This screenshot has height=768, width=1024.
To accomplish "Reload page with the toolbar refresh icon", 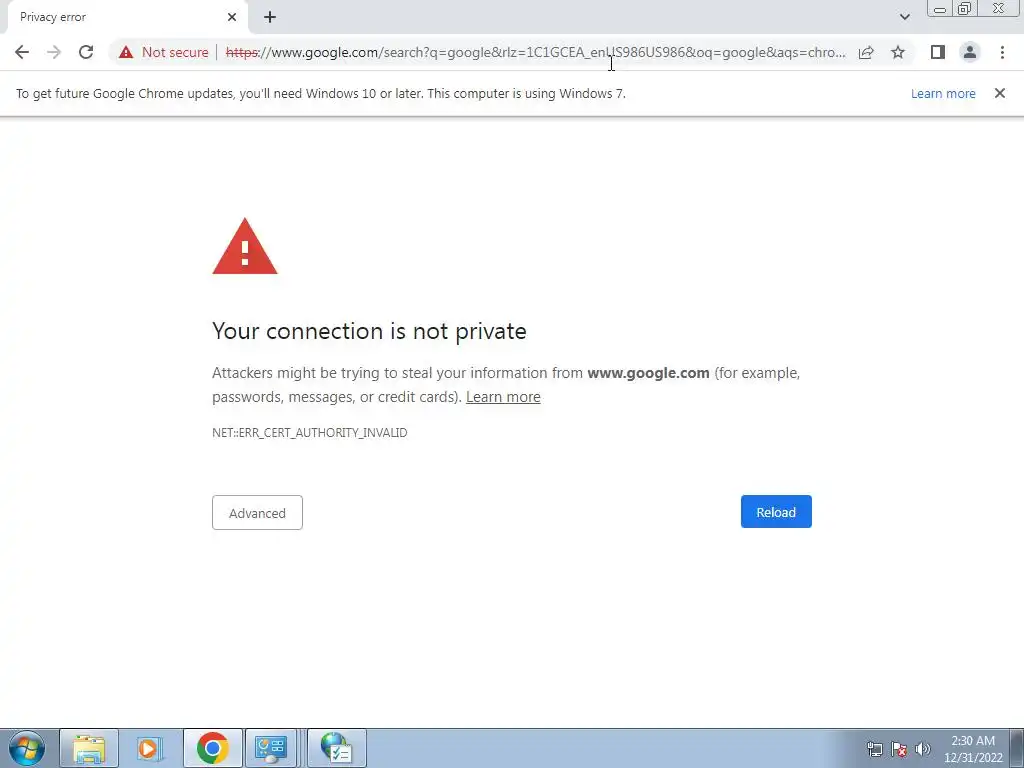I will tap(86, 52).
